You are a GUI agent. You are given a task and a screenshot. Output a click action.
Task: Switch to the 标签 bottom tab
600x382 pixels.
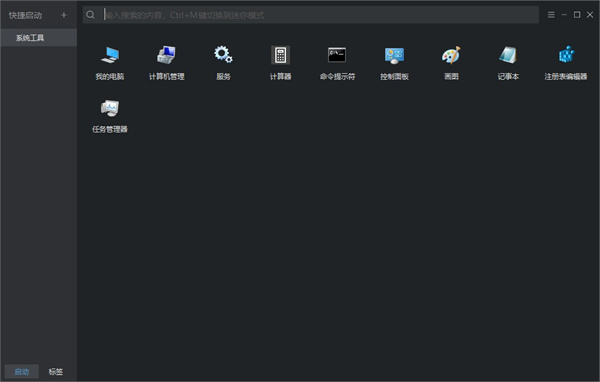[x=56, y=372]
